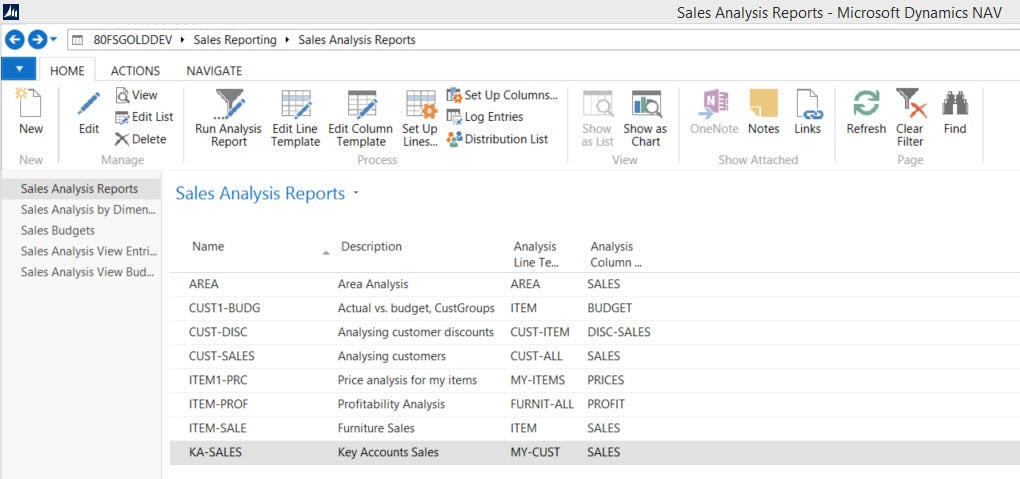This screenshot has width=1020, height=479.
Task: Click the Edit pencil icon
Action: [88, 104]
